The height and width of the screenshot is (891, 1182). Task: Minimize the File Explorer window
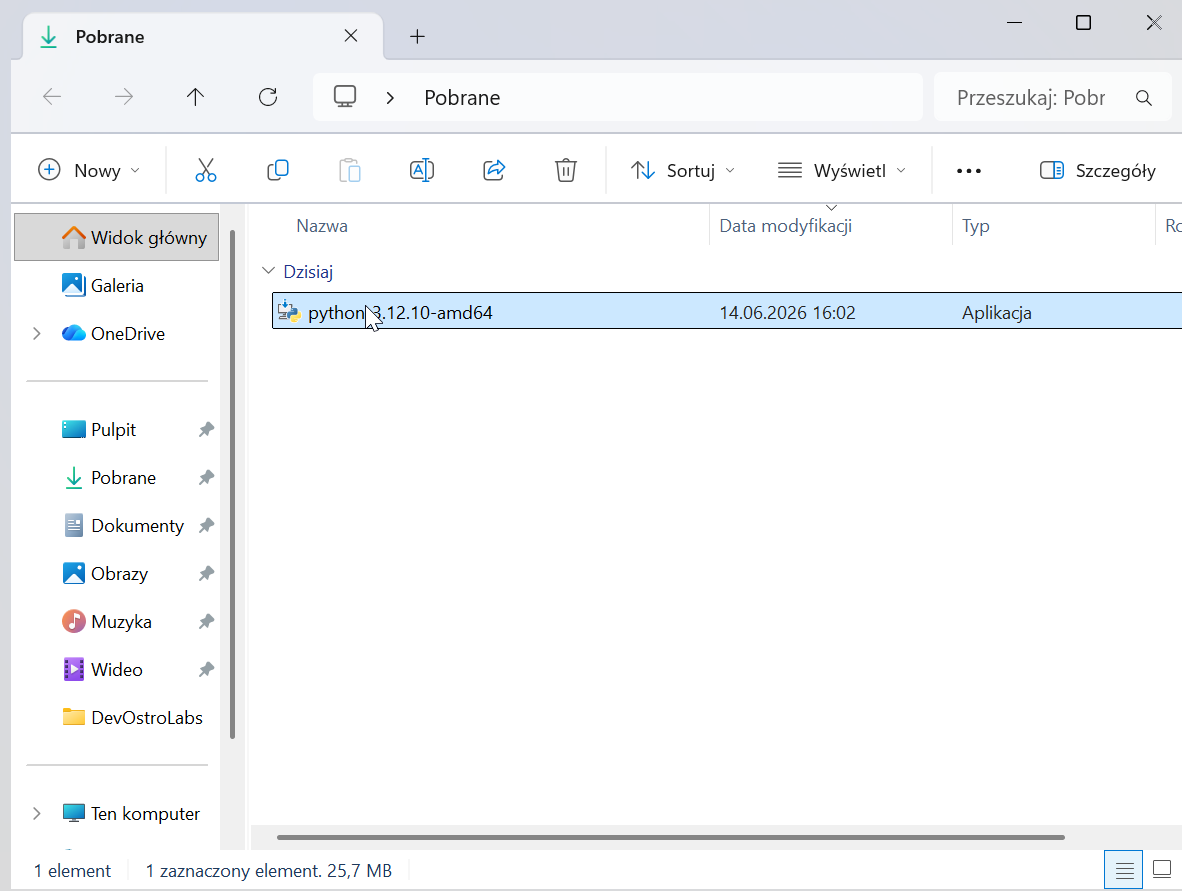(x=1015, y=23)
